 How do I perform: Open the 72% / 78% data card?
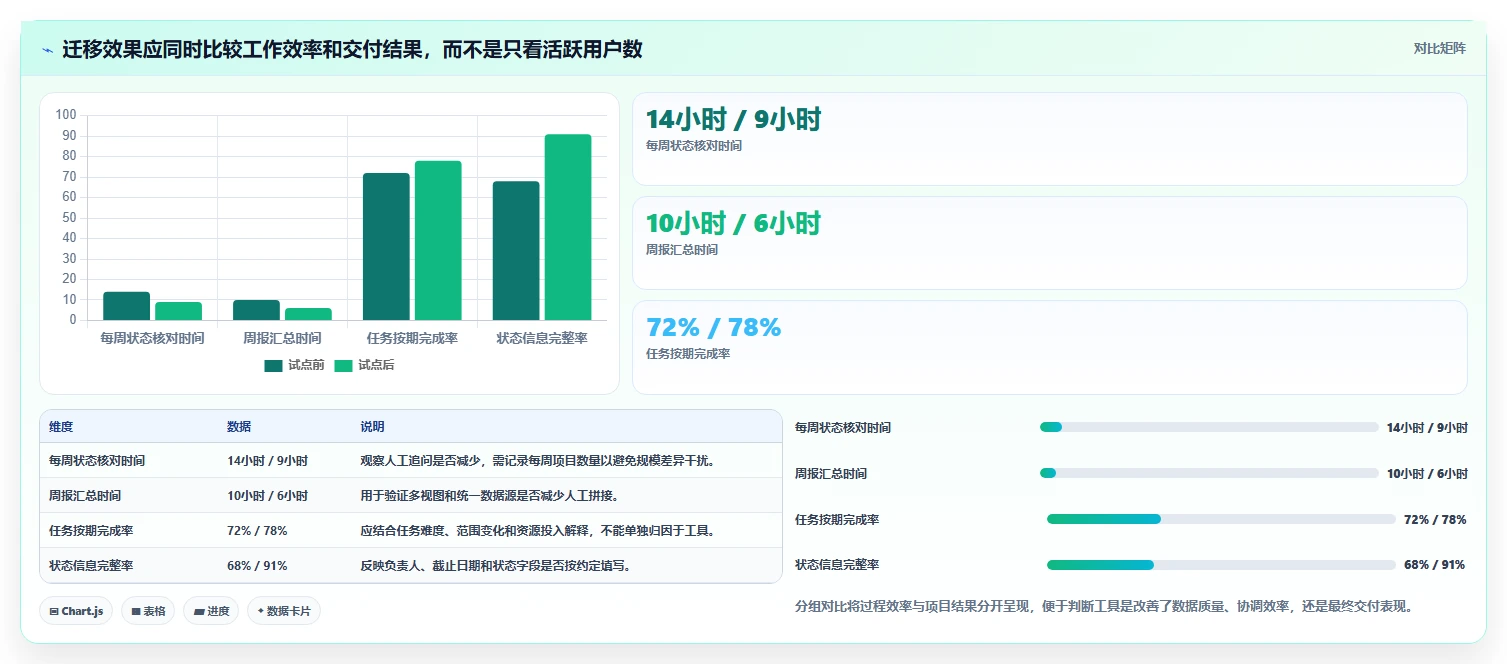click(1050, 348)
